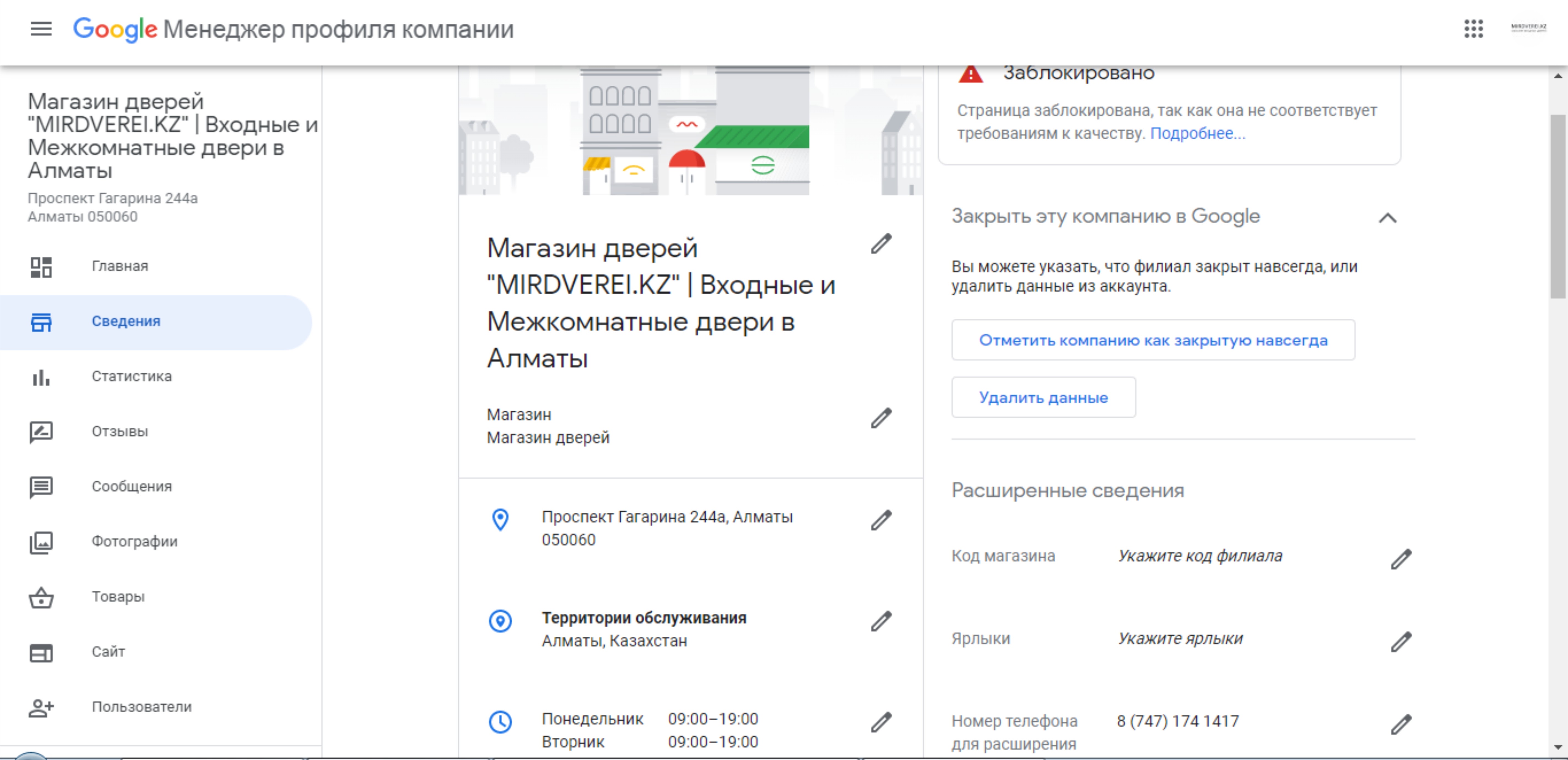Click the Менеджер профиля компании title
Image resolution: width=1568 pixels, height=760 pixels.
pos(339,29)
